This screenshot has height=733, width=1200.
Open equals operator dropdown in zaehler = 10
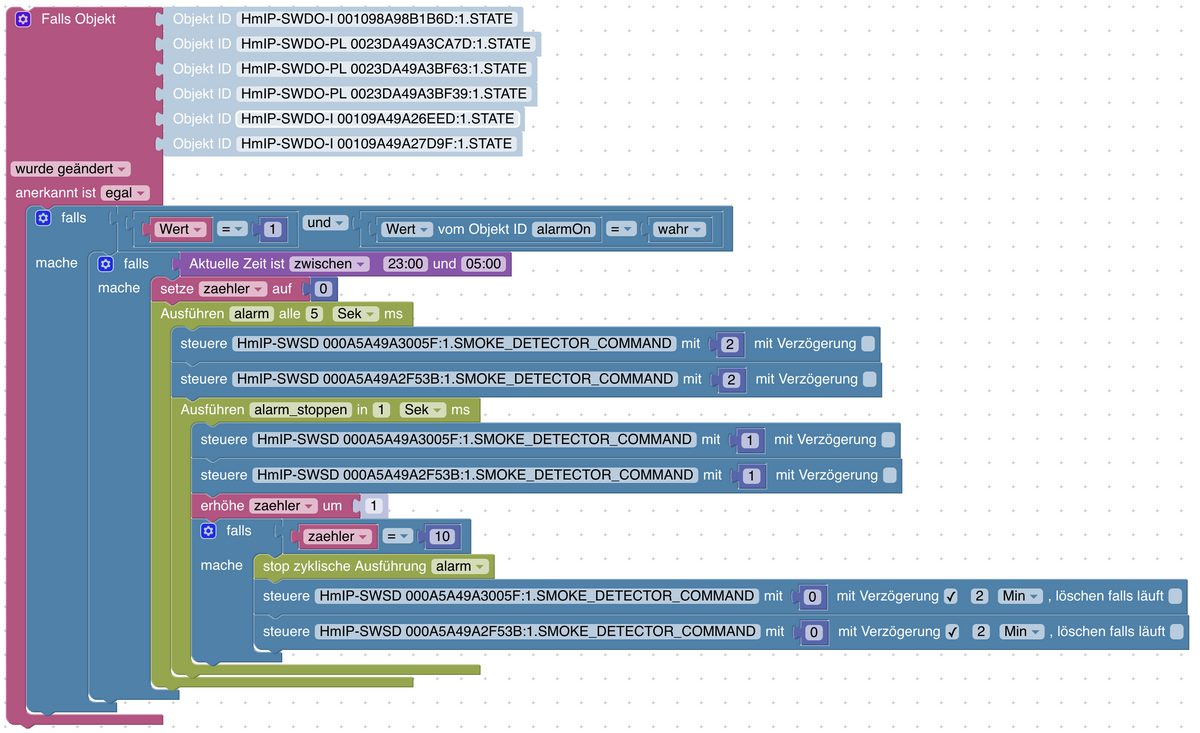coord(399,536)
